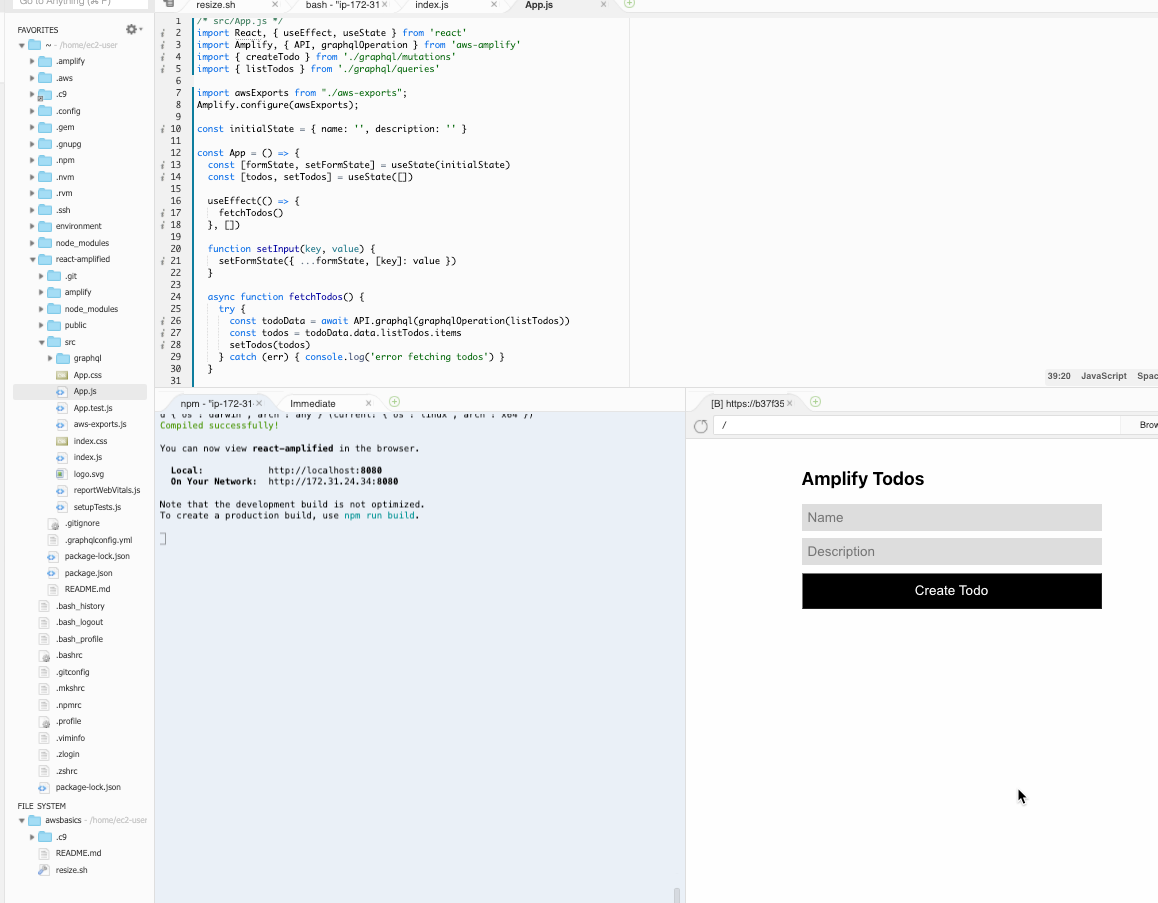Screen dimensions: 1158x903
Task: Select FAVORITES section header
Action: tap(38, 30)
